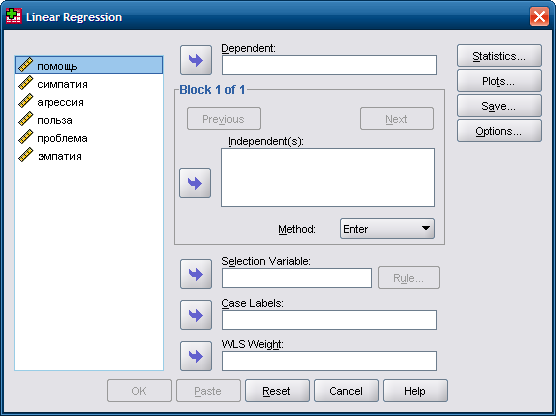556x416 pixels.
Task: Select variable помощь in the list
Action: 89,65
